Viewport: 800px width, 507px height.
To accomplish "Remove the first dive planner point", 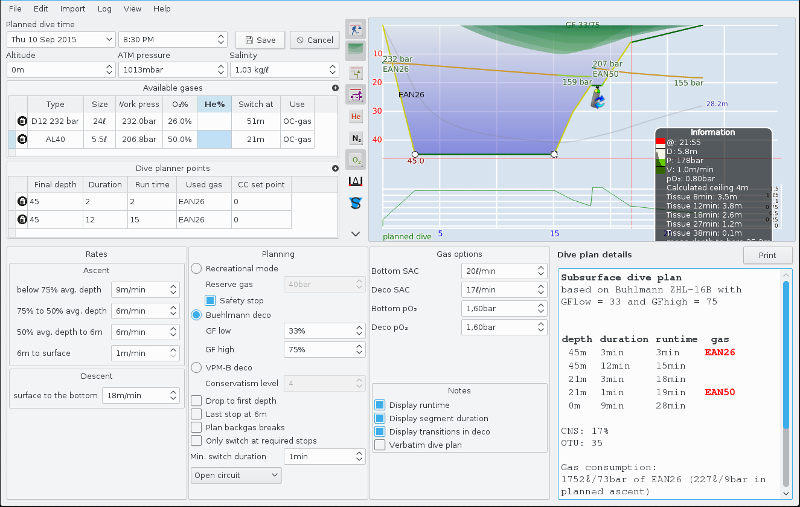I will [x=22, y=201].
